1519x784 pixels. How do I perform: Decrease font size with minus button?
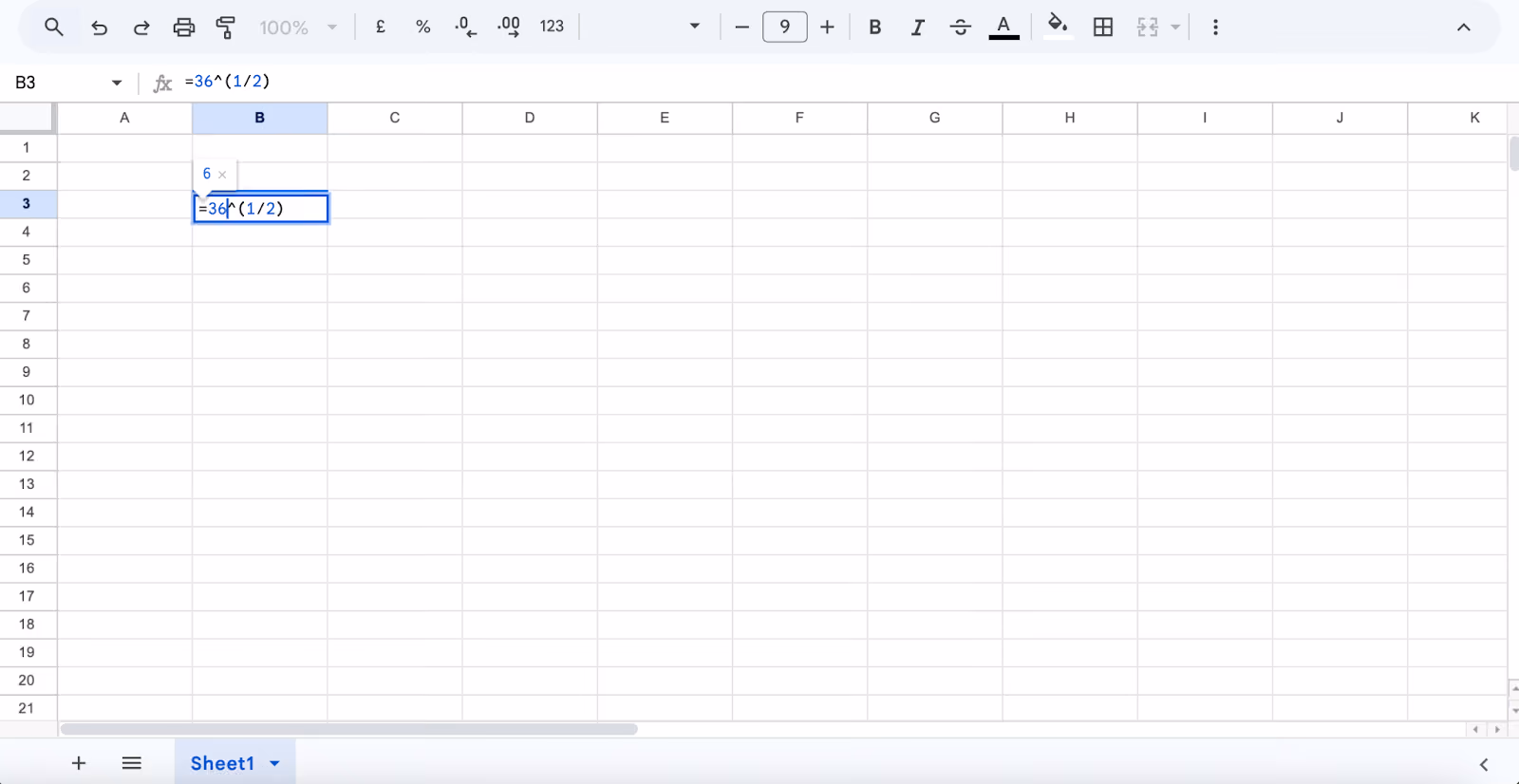[742, 28]
